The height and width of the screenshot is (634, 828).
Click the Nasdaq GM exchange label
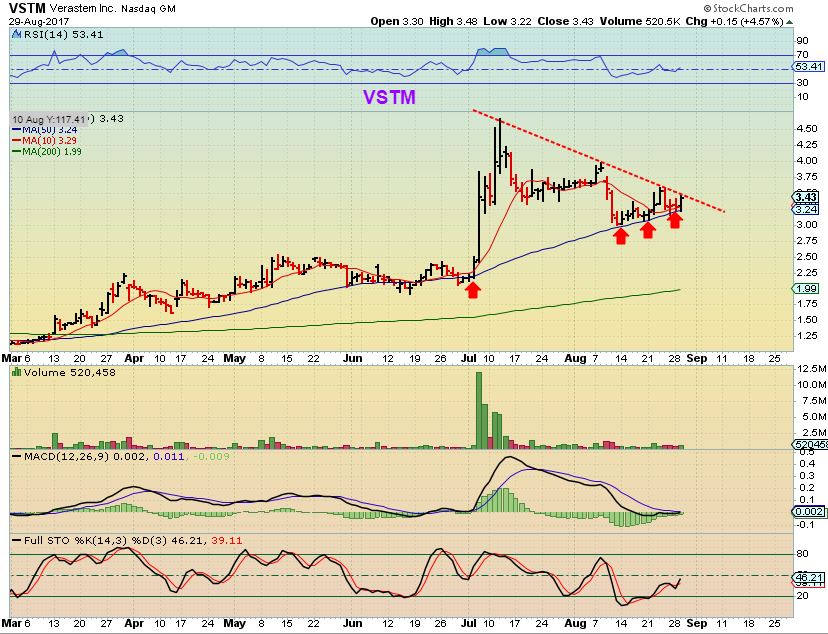click(x=148, y=9)
